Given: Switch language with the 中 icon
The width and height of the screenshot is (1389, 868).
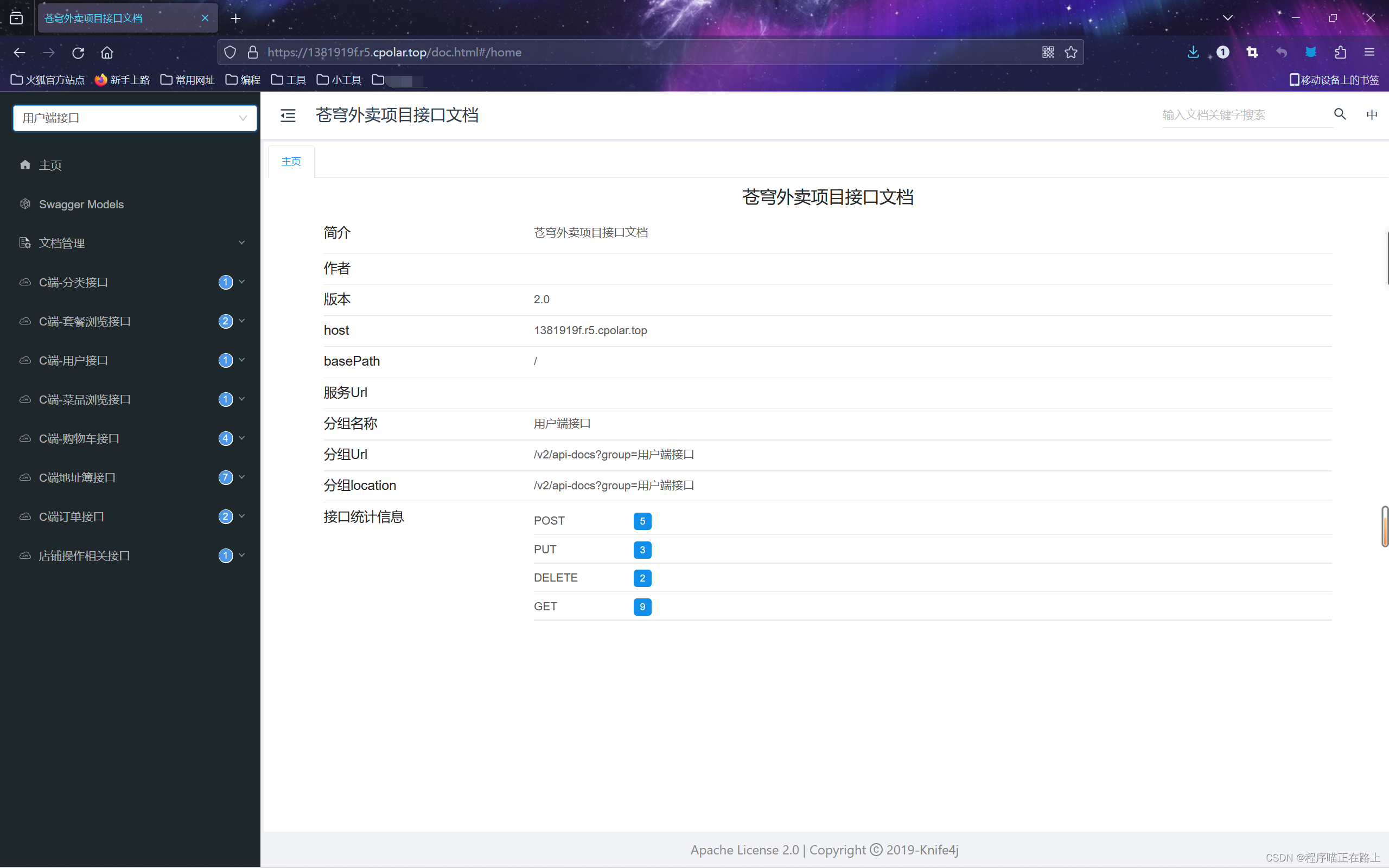Looking at the screenshot, I should (1371, 115).
